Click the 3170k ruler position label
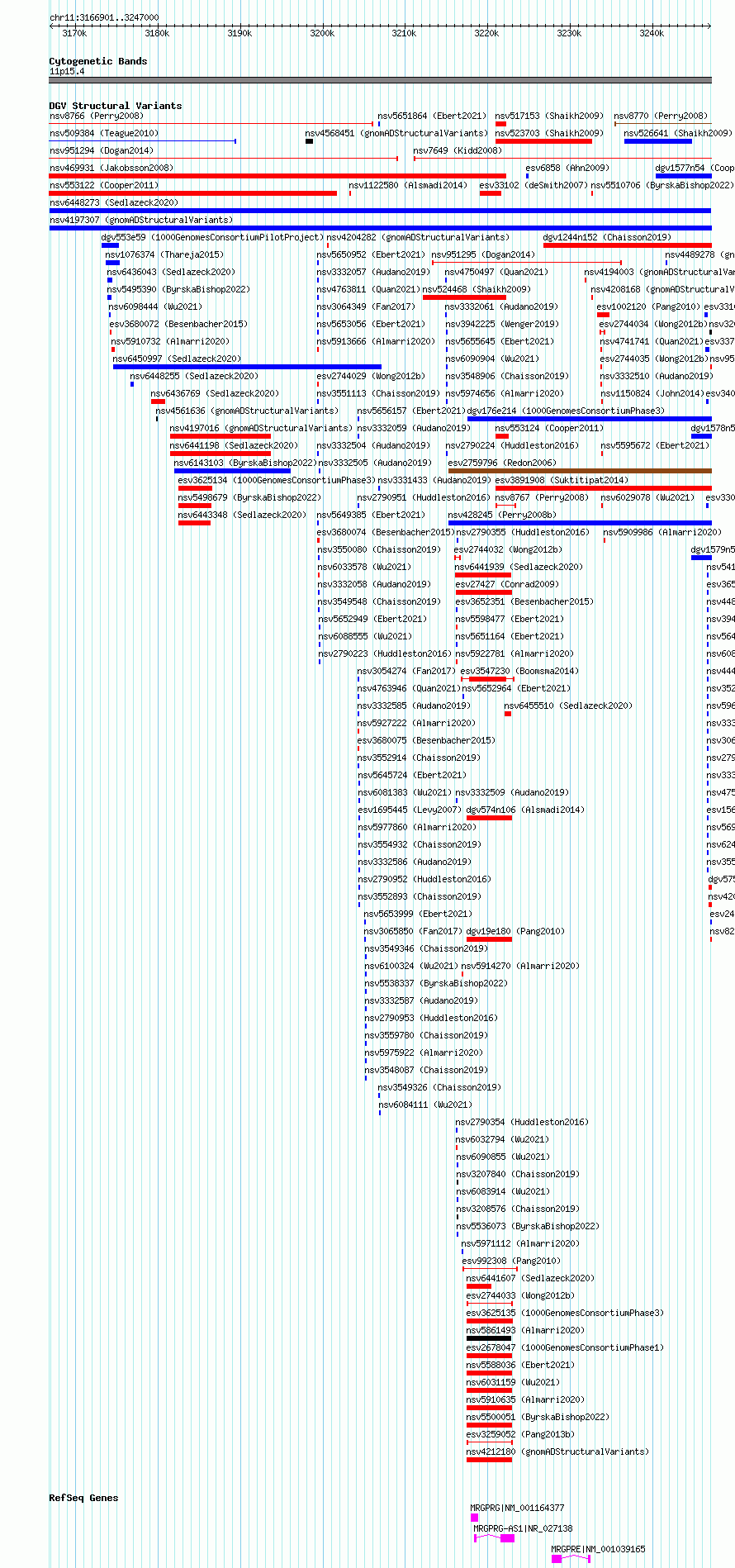The image size is (735, 1568). click(74, 33)
